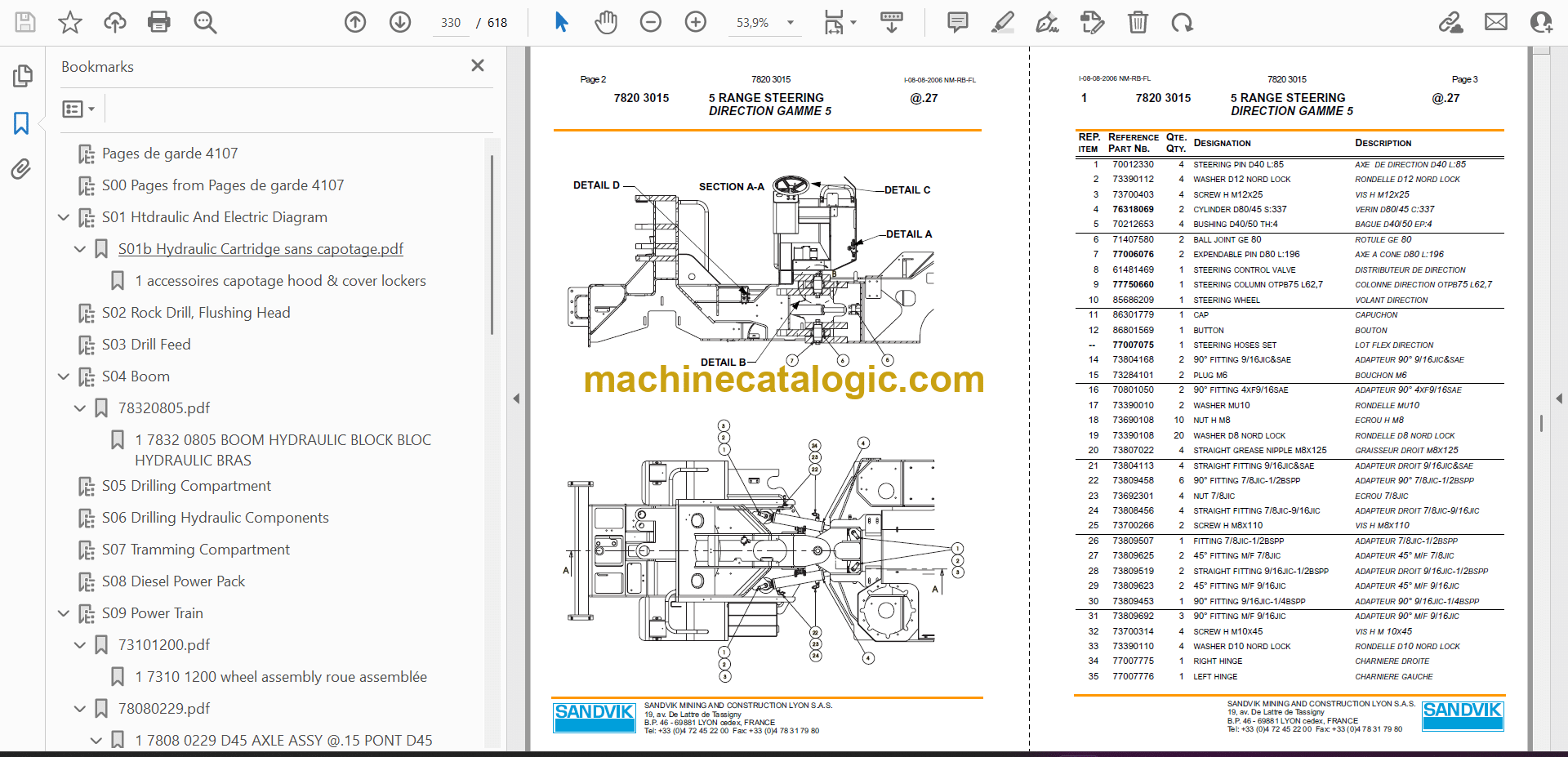
Task: Open S08 Diesel Power Pack bookmark
Action: click(x=173, y=581)
